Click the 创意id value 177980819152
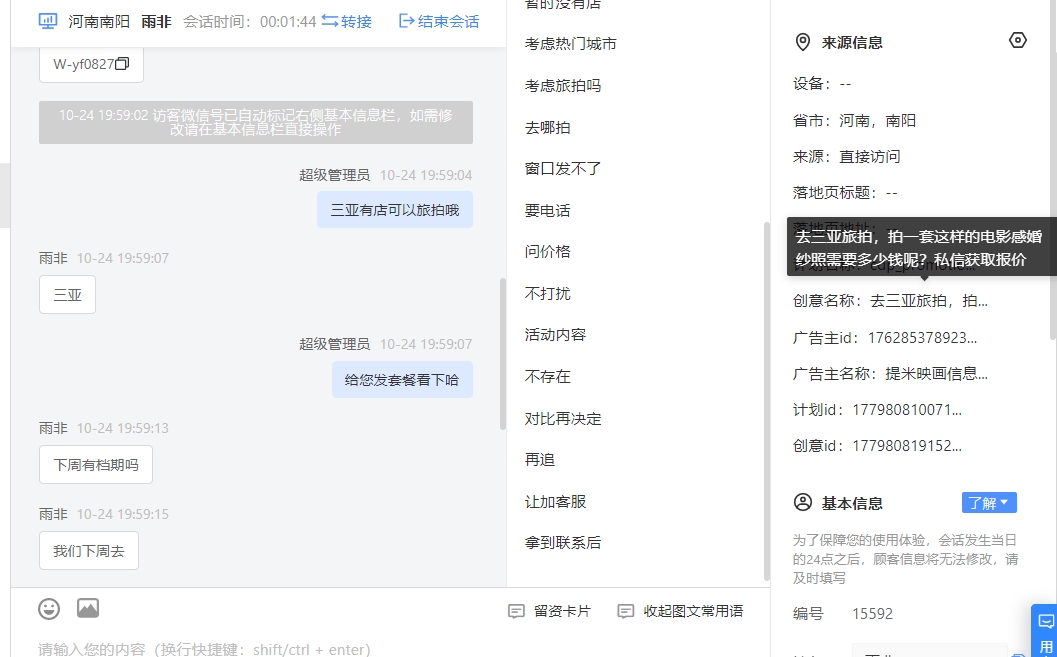The image size is (1057, 657). click(907, 445)
